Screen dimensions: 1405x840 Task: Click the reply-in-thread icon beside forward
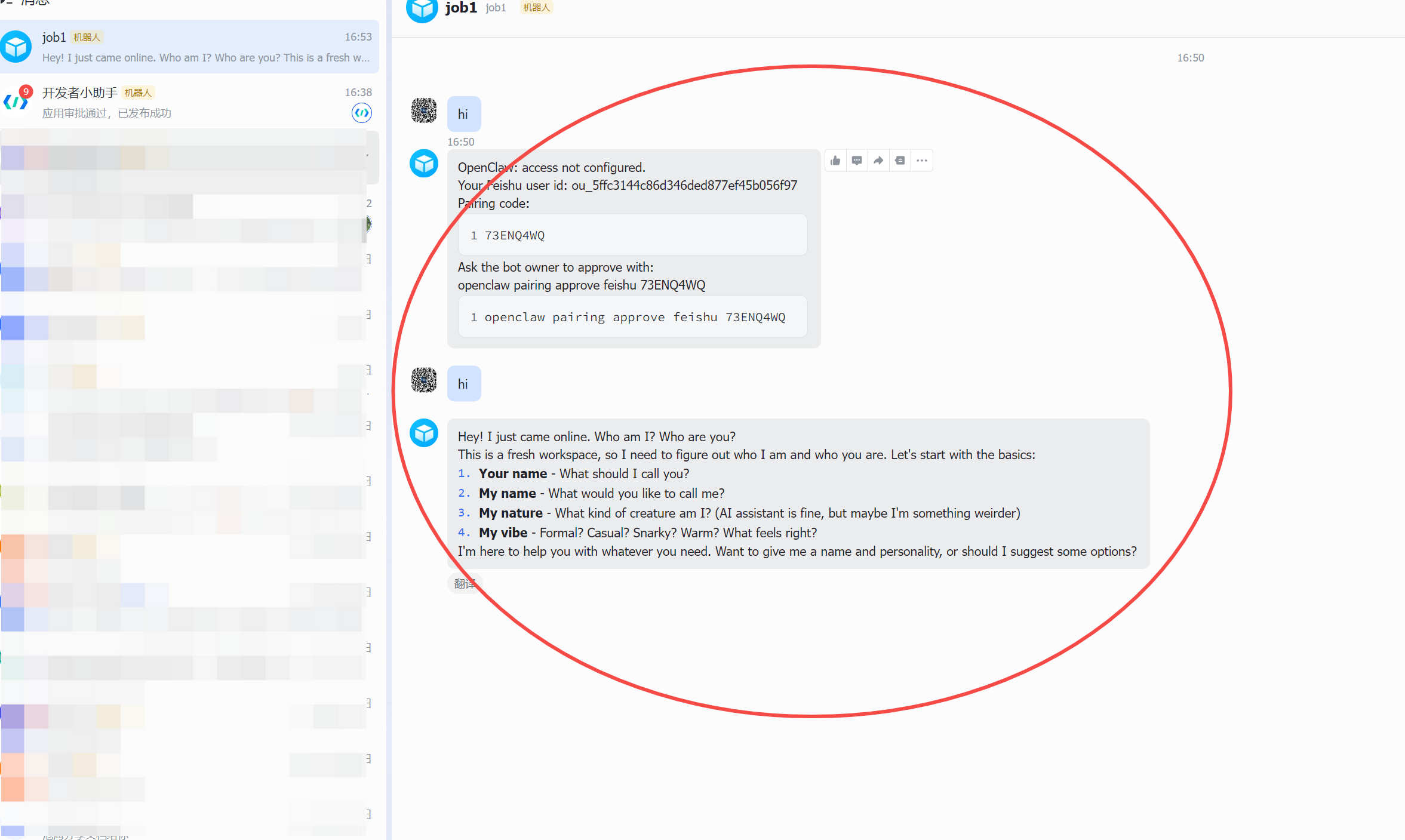[900, 161]
